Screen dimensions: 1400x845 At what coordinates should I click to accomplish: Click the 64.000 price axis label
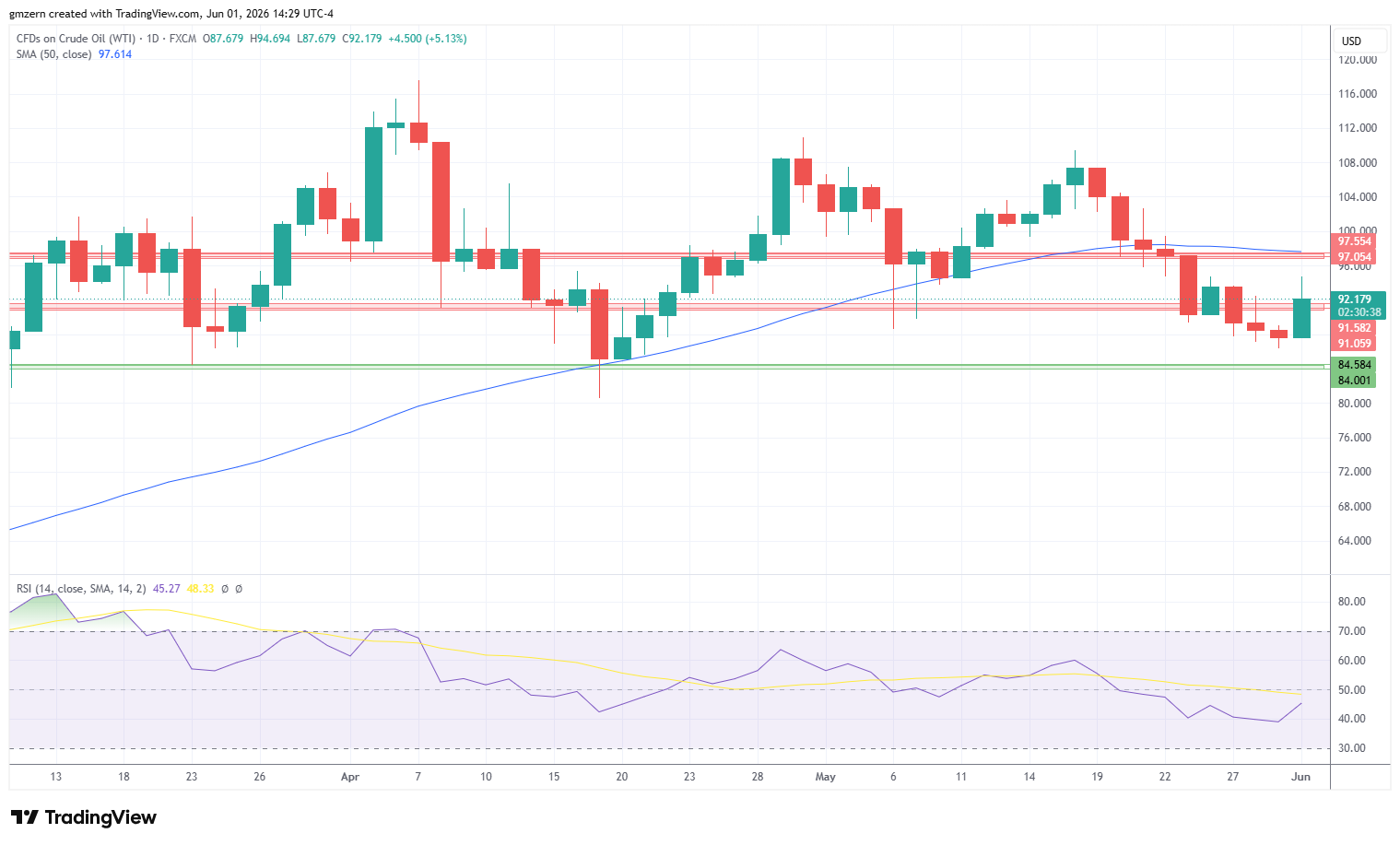point(1355,541)
